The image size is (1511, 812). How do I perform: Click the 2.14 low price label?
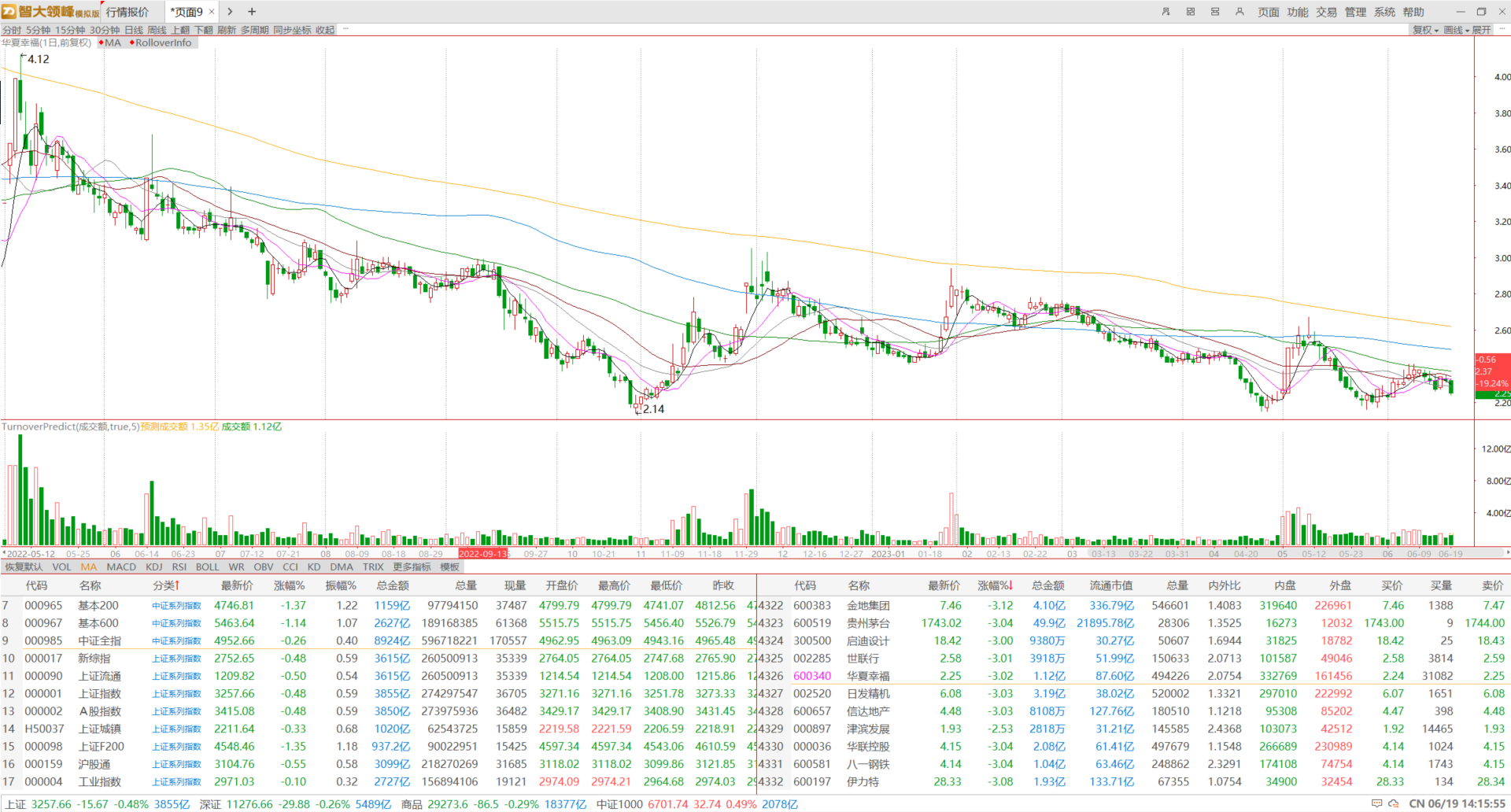(653, 409)
